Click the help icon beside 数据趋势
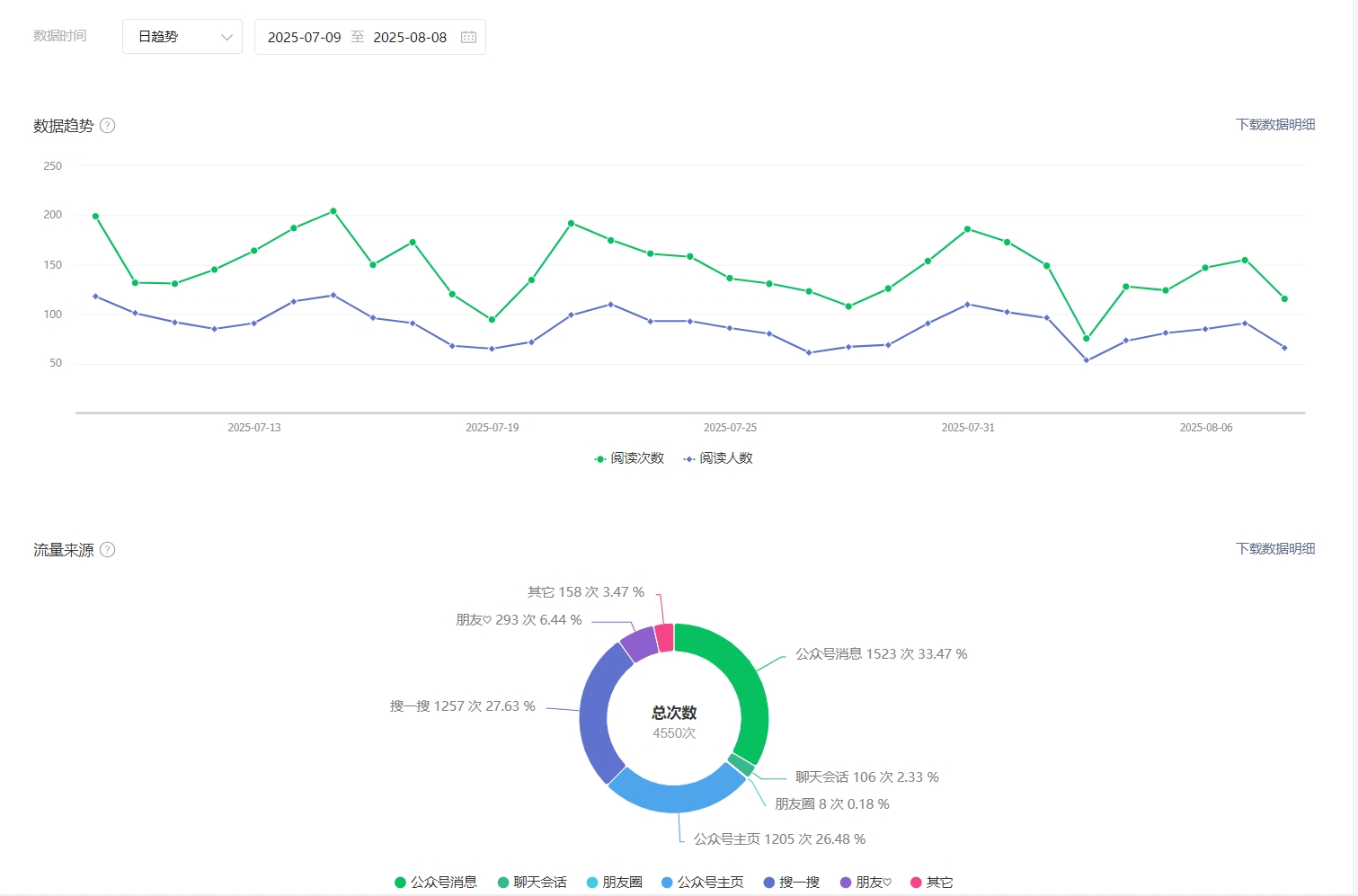 tap(108, 126)
